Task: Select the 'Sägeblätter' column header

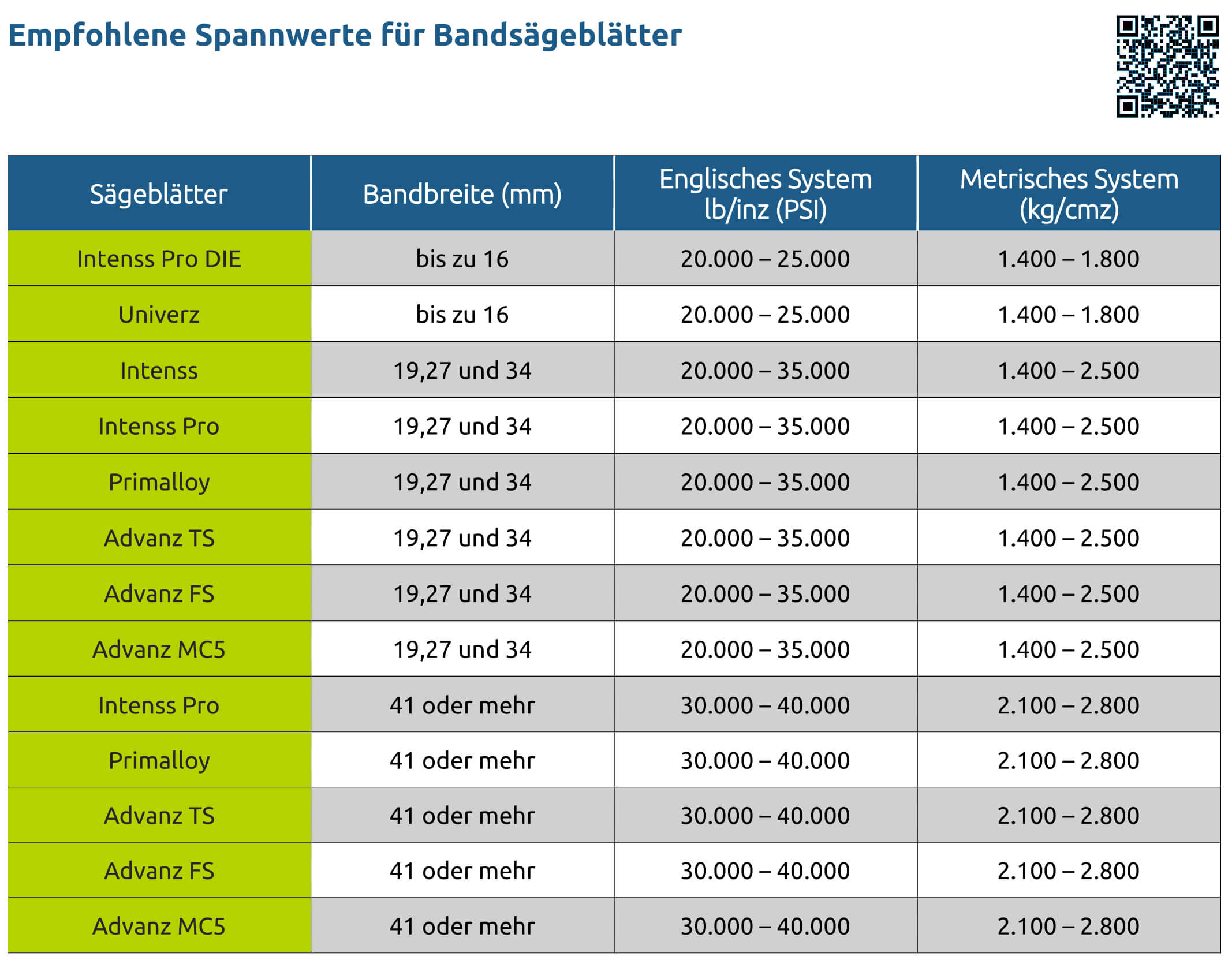Action: [x=159, y=194]
